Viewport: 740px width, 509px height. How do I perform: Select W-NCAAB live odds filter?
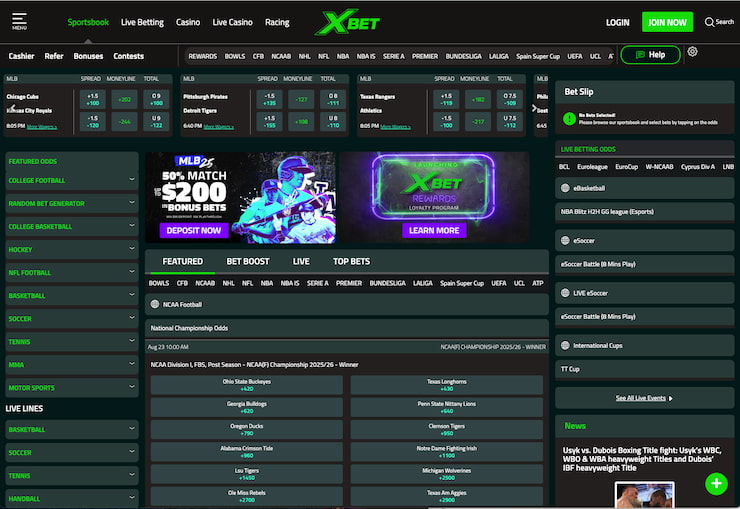coord(659,167)
